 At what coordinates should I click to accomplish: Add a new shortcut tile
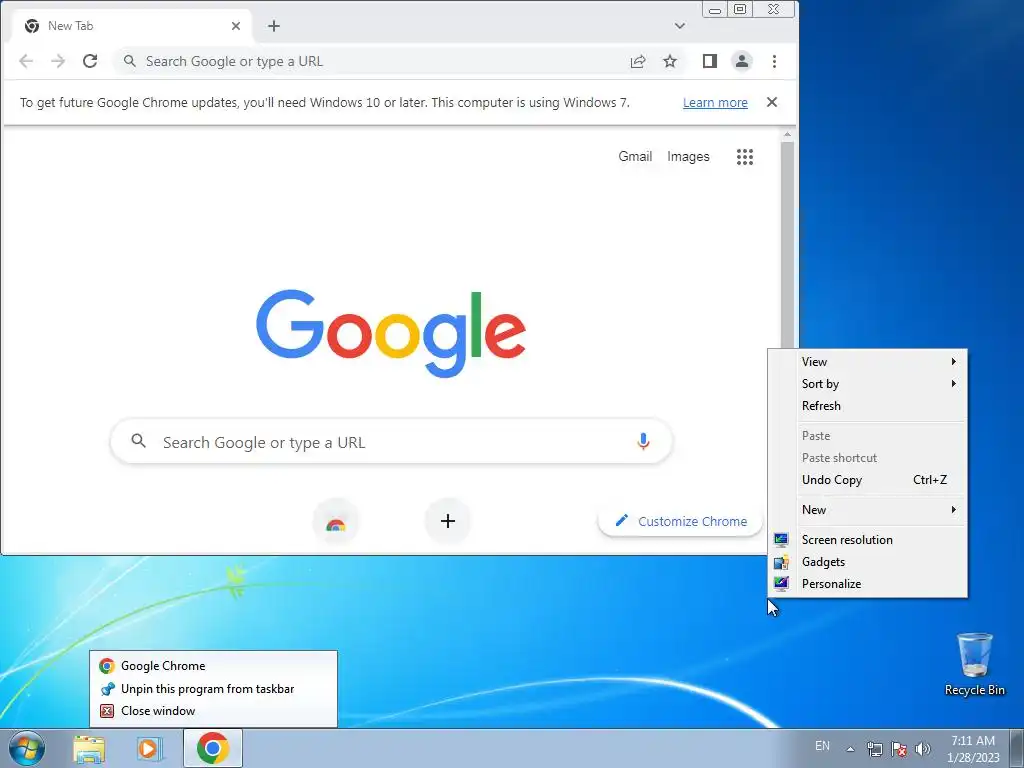(448, 521)
